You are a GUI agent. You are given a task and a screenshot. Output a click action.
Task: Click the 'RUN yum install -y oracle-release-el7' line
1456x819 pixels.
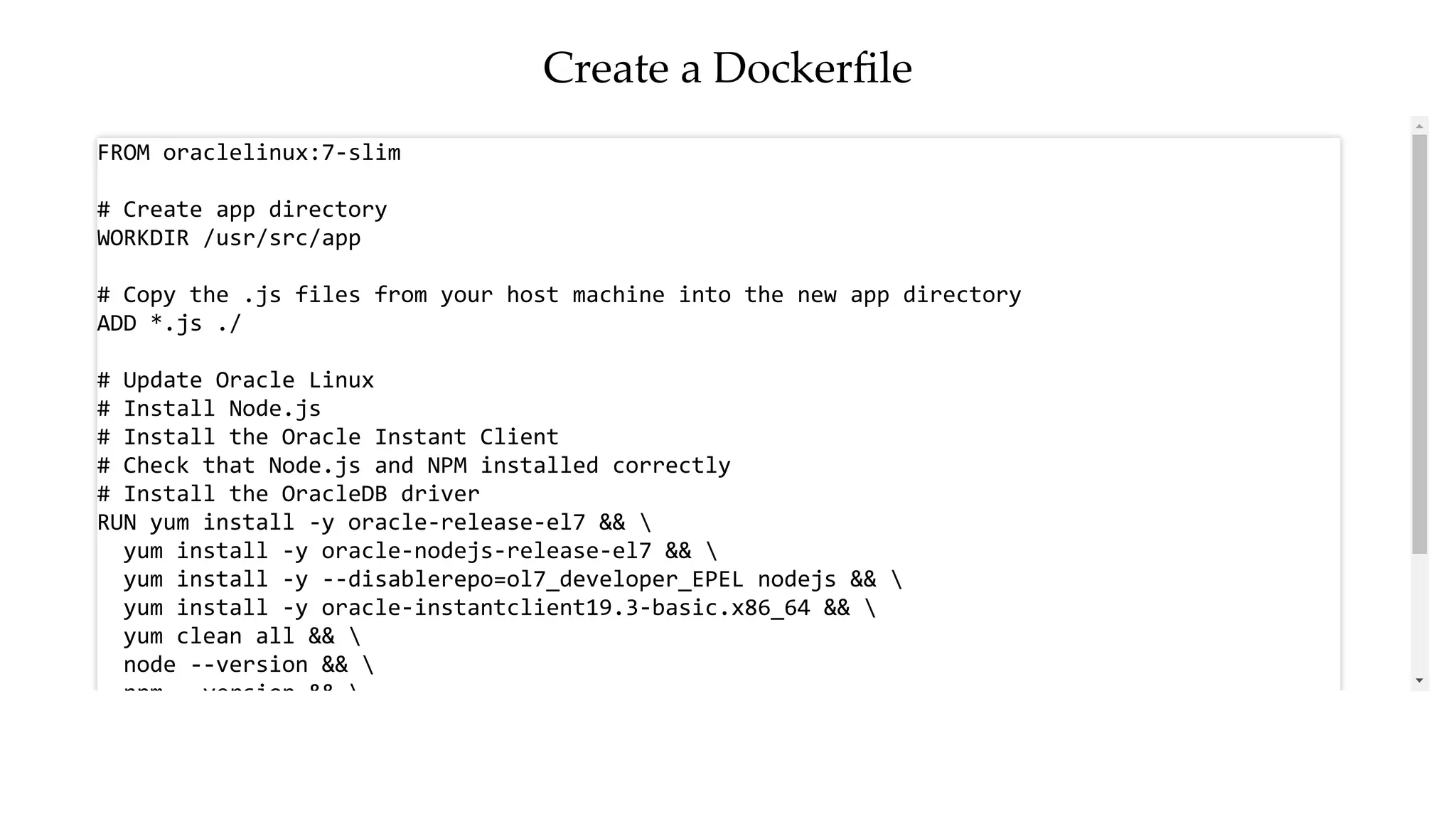(374, 523)
